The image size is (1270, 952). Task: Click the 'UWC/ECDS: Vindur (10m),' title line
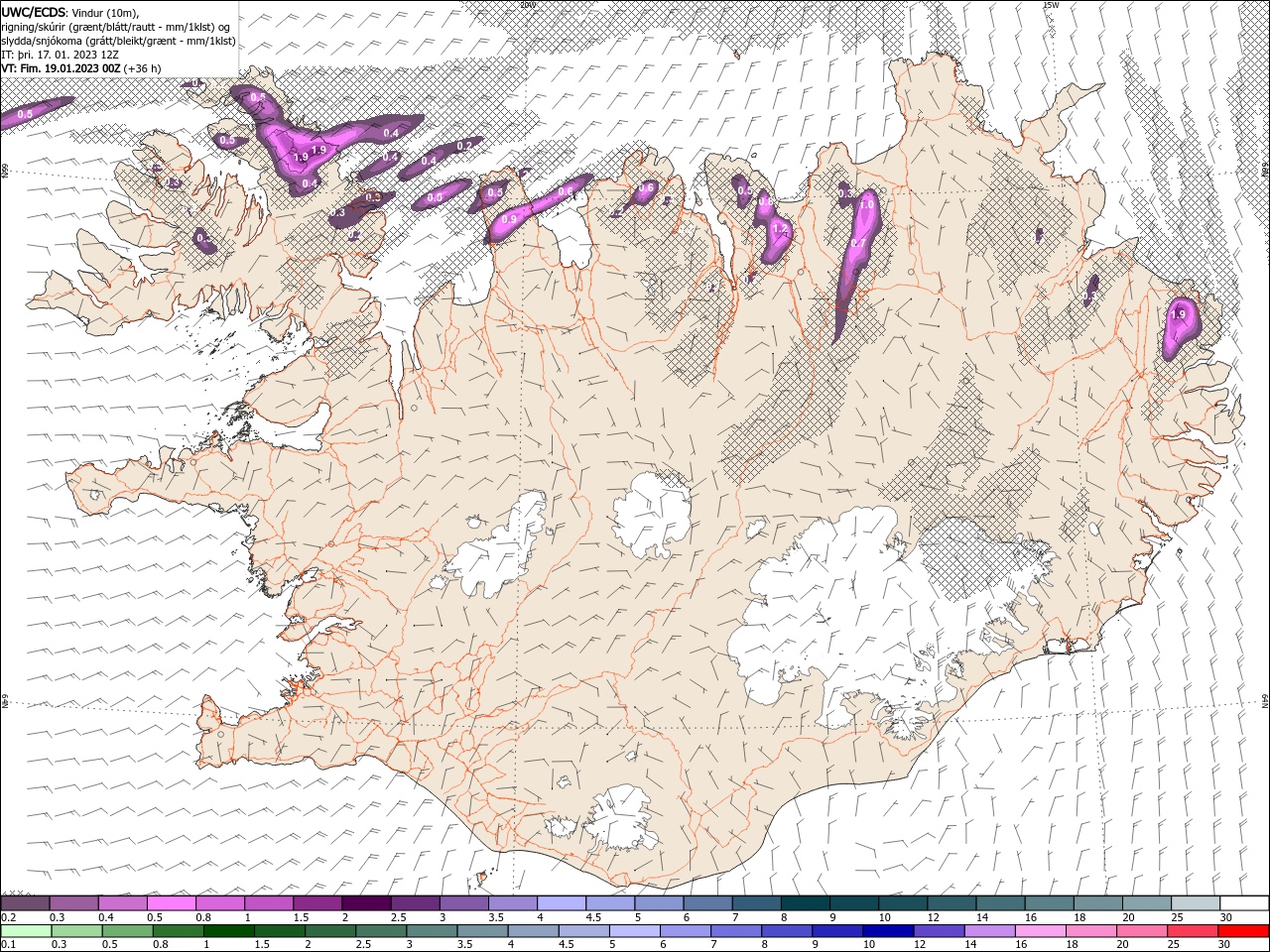(x=70, y=12)
